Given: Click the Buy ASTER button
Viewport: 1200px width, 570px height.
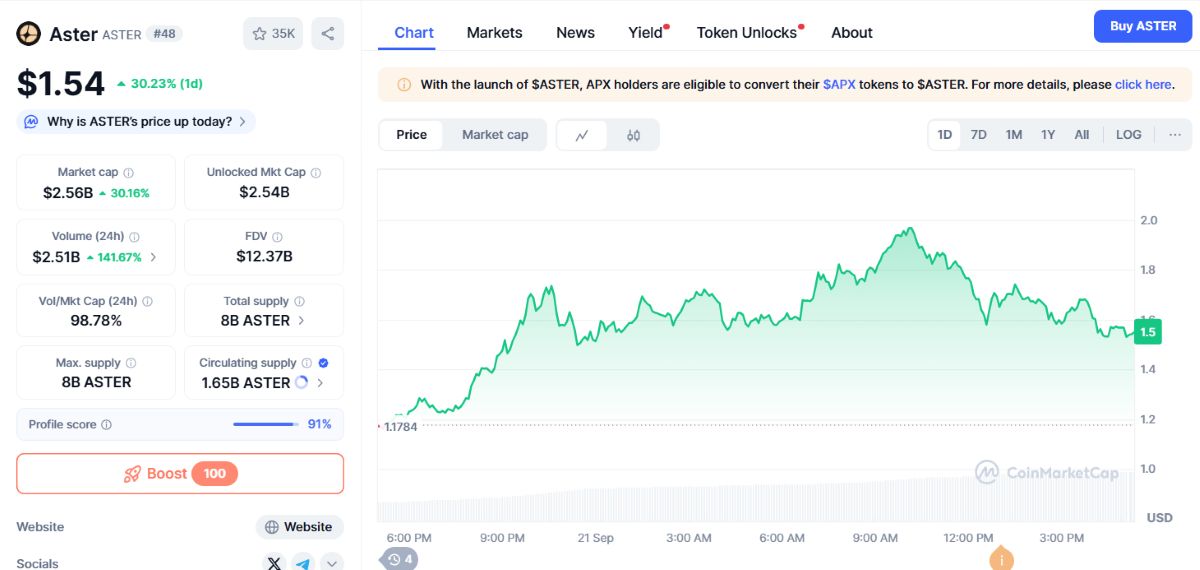Looking at the screenshot, I should pos(1143,26).
